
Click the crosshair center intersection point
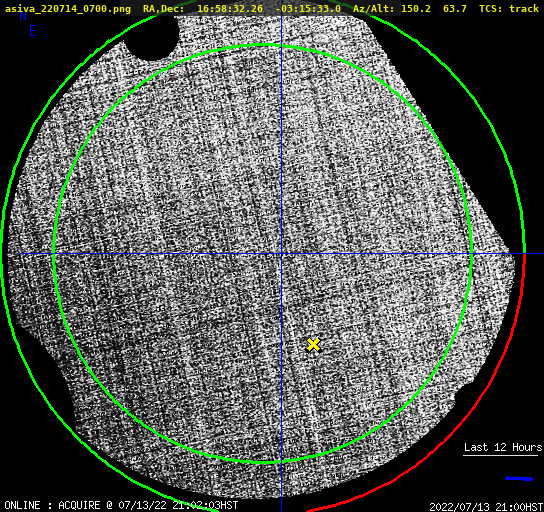281,254
